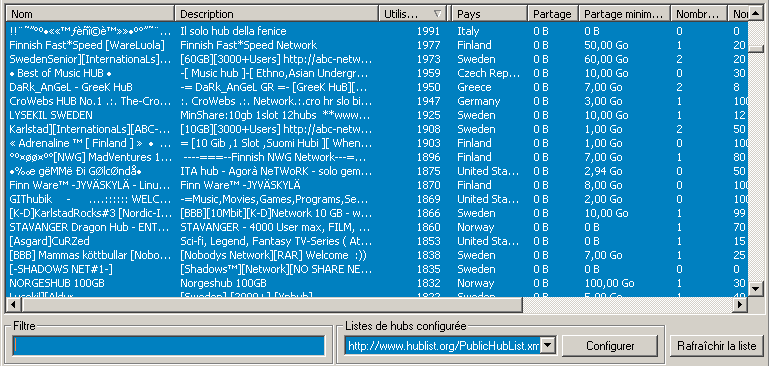Screen dimensions: 769x366
Task: Click minimum share value 2,94 Go
Action: [x=603, y=171]
